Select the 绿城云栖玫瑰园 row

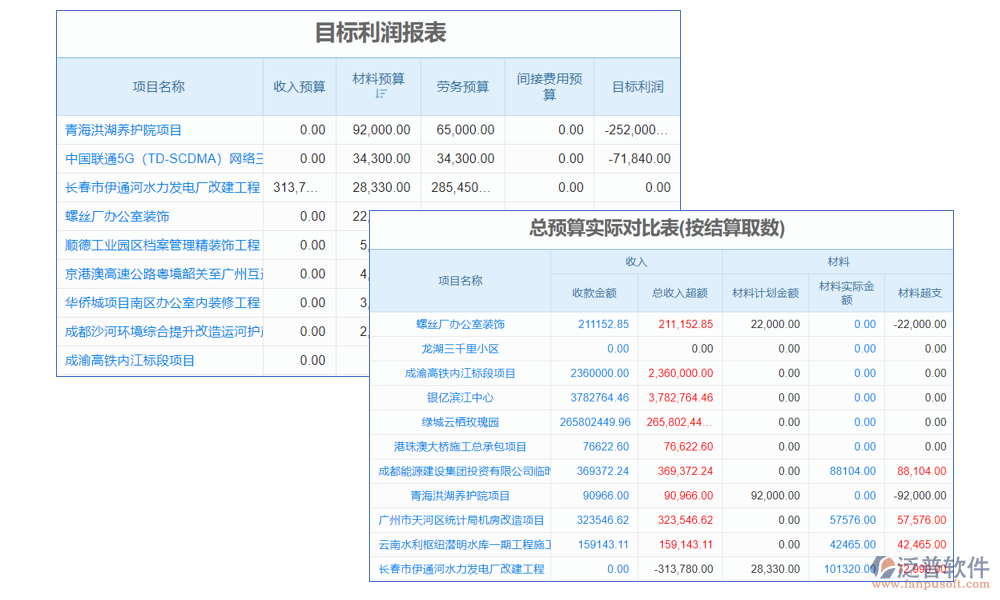(458, 421)
